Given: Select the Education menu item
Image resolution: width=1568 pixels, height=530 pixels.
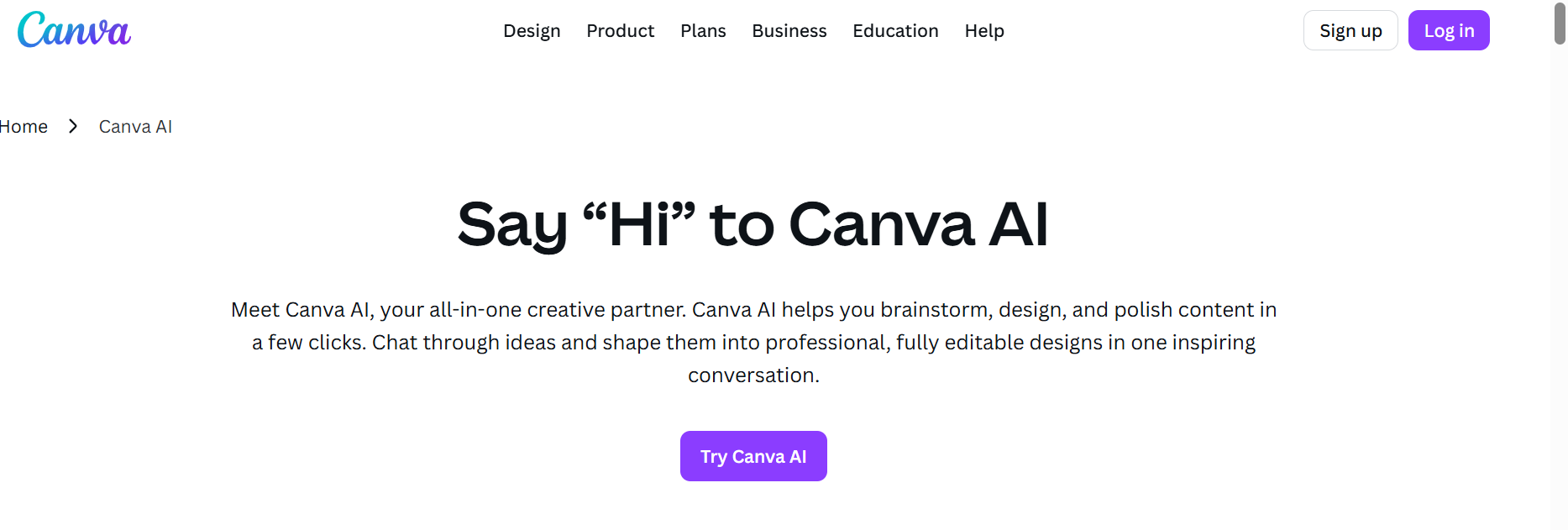Looking at the screenshot, I should pyautogui.click(x=895, y=31).
